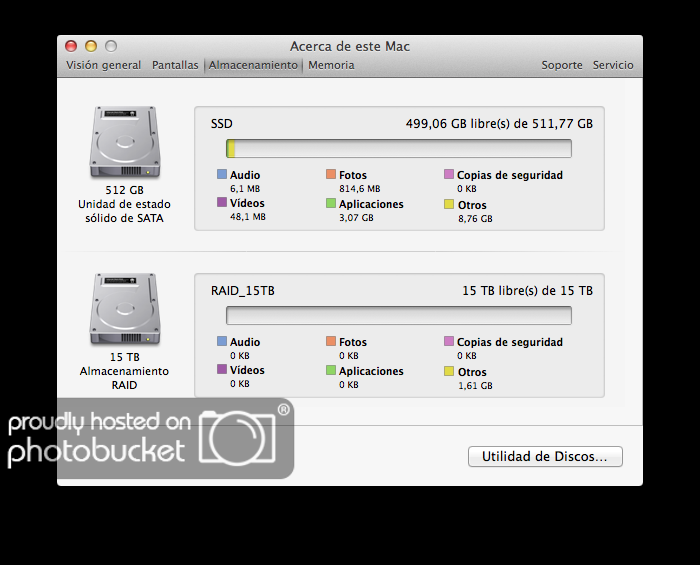The width and height of the screenshot is (700, 565).
Task: Click 'Unidad de estado sólido de SATA' label
Action: tap(125, 211)
